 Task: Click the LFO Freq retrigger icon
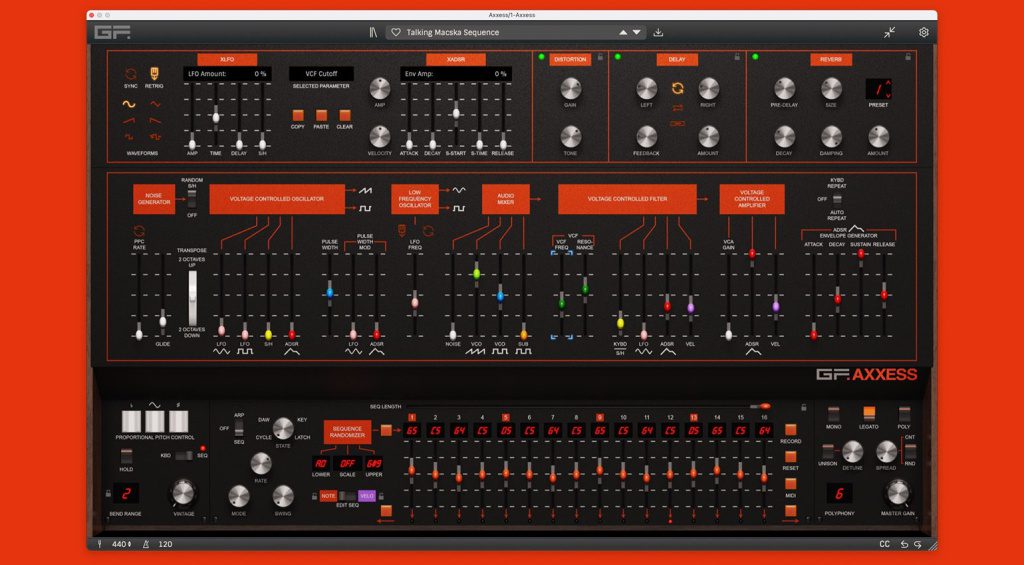coord(404,230)
